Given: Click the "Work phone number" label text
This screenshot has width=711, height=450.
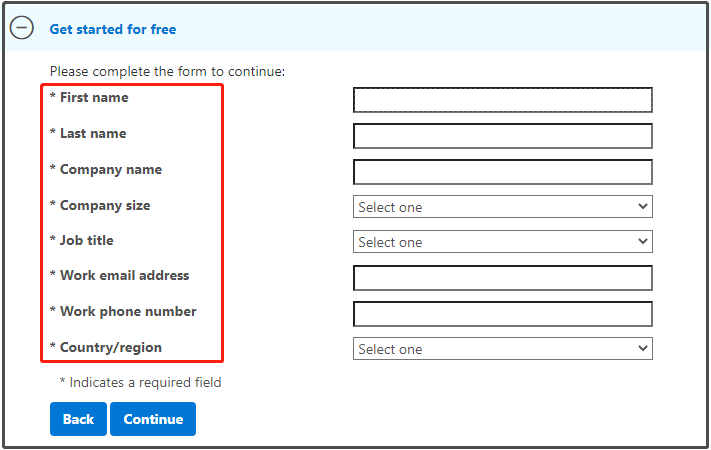Looking at the screenshot, I should [x=128, y=312].
